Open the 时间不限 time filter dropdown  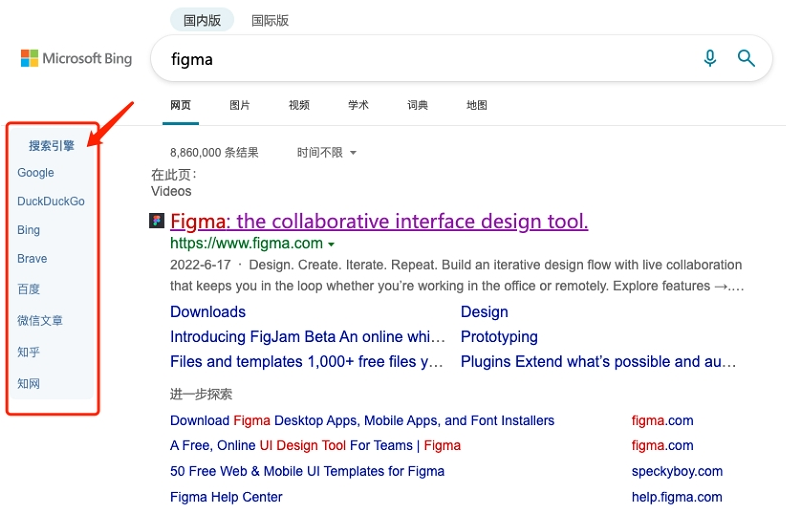point(326,152)
